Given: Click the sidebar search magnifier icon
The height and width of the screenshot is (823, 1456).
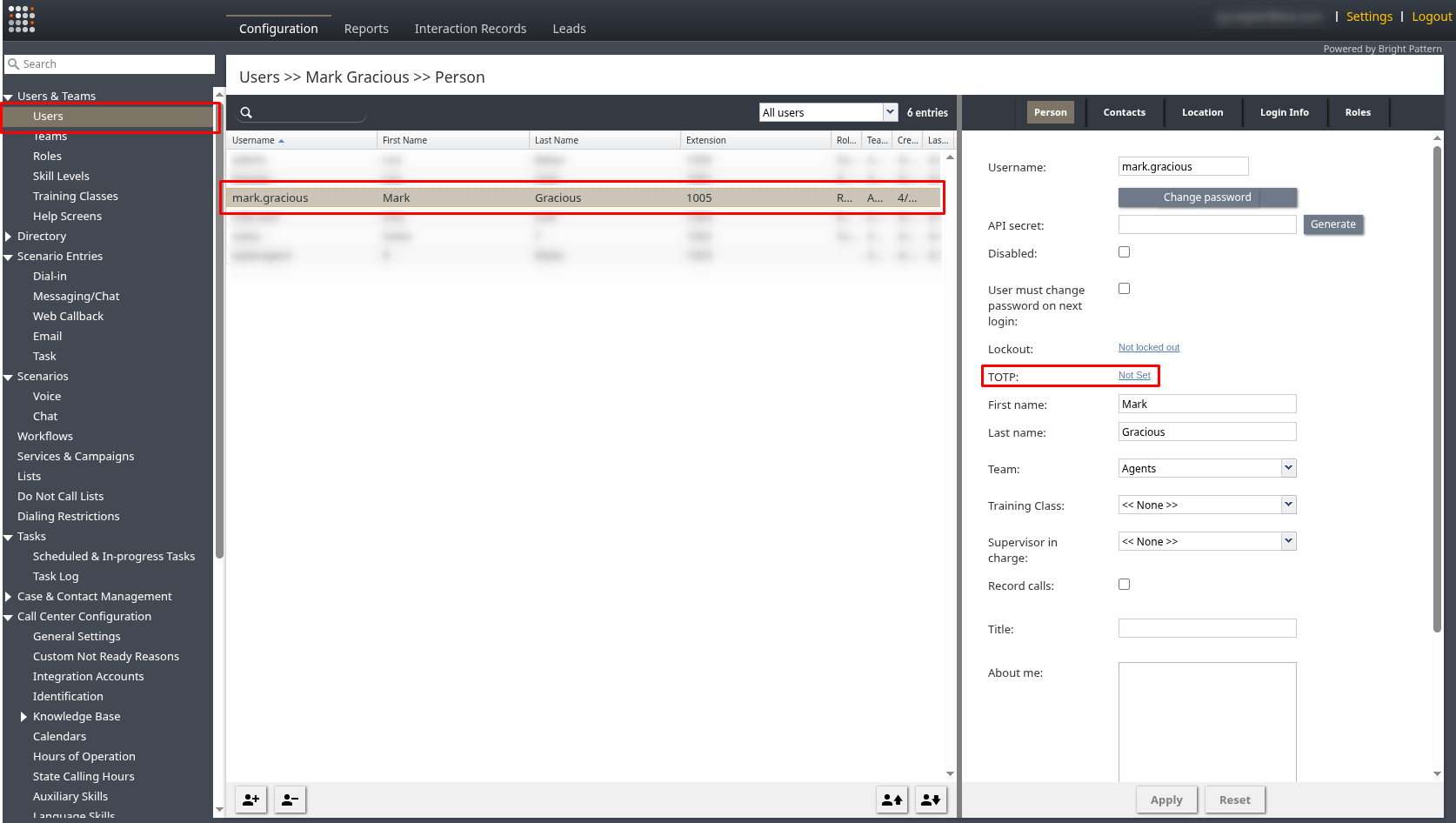Looking at the screenshot, I should click(14, 64).
